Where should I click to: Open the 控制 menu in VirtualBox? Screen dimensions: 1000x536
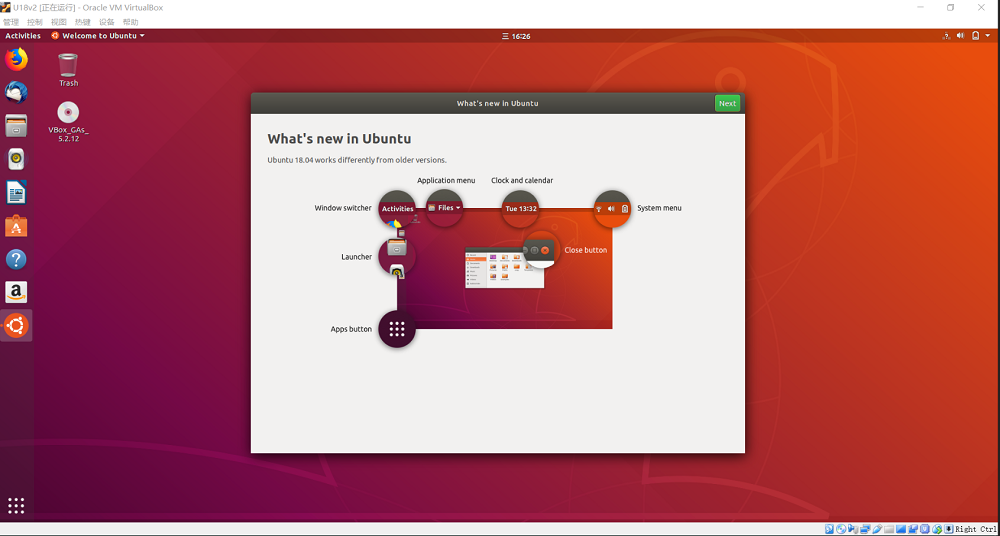[34, 22]
